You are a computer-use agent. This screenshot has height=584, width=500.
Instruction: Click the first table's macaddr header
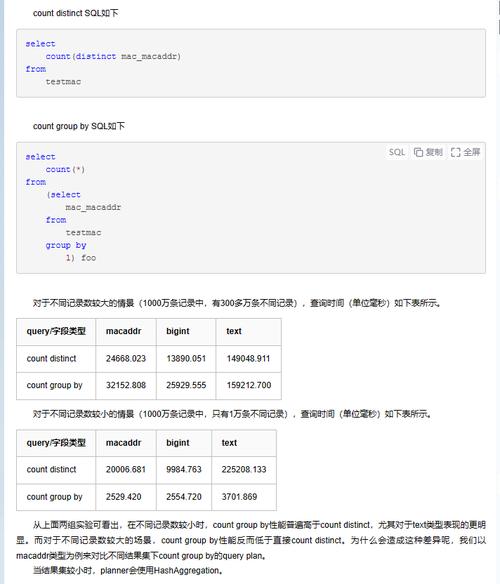pyautogui.click(x=123, y=331)
